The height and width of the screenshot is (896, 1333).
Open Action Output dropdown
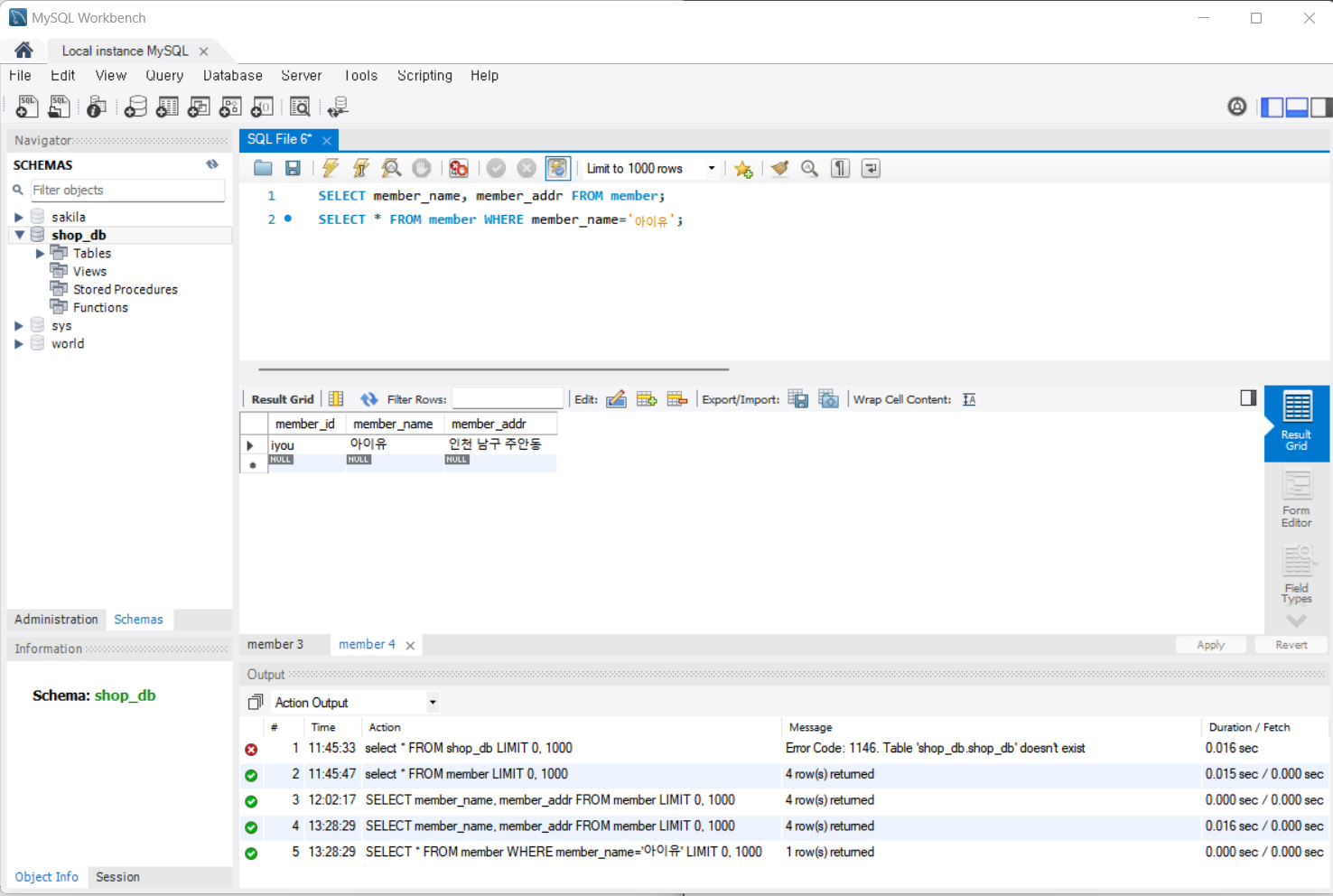[433, 702]
